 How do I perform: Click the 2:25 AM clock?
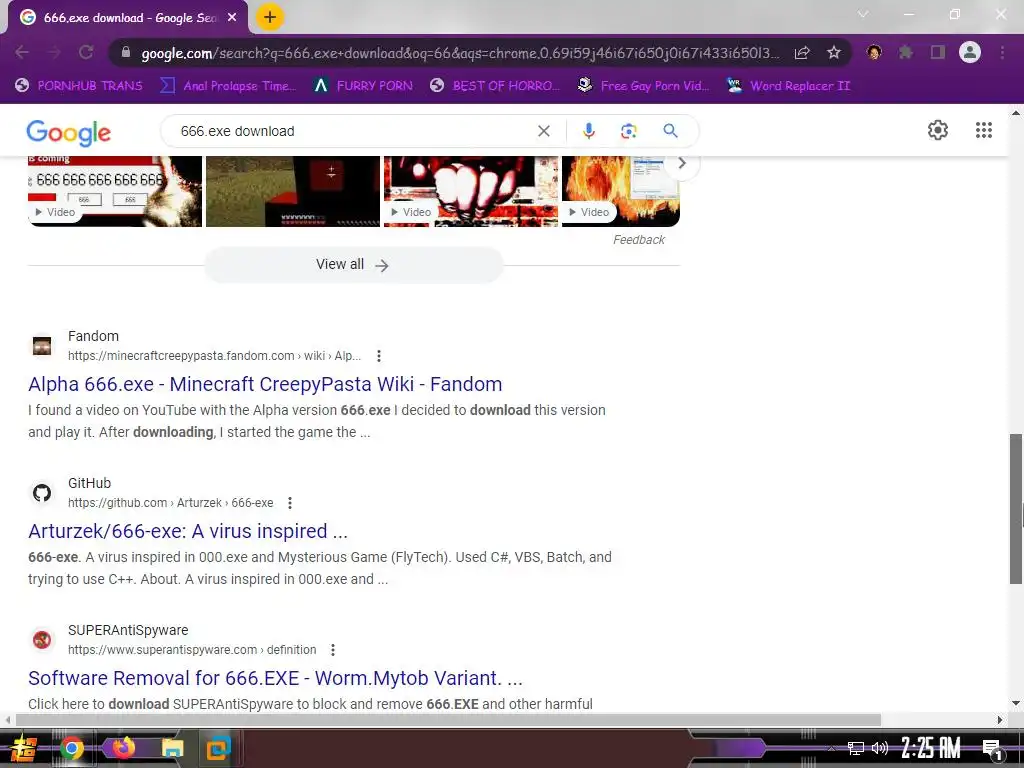click(x=931, y=748)
